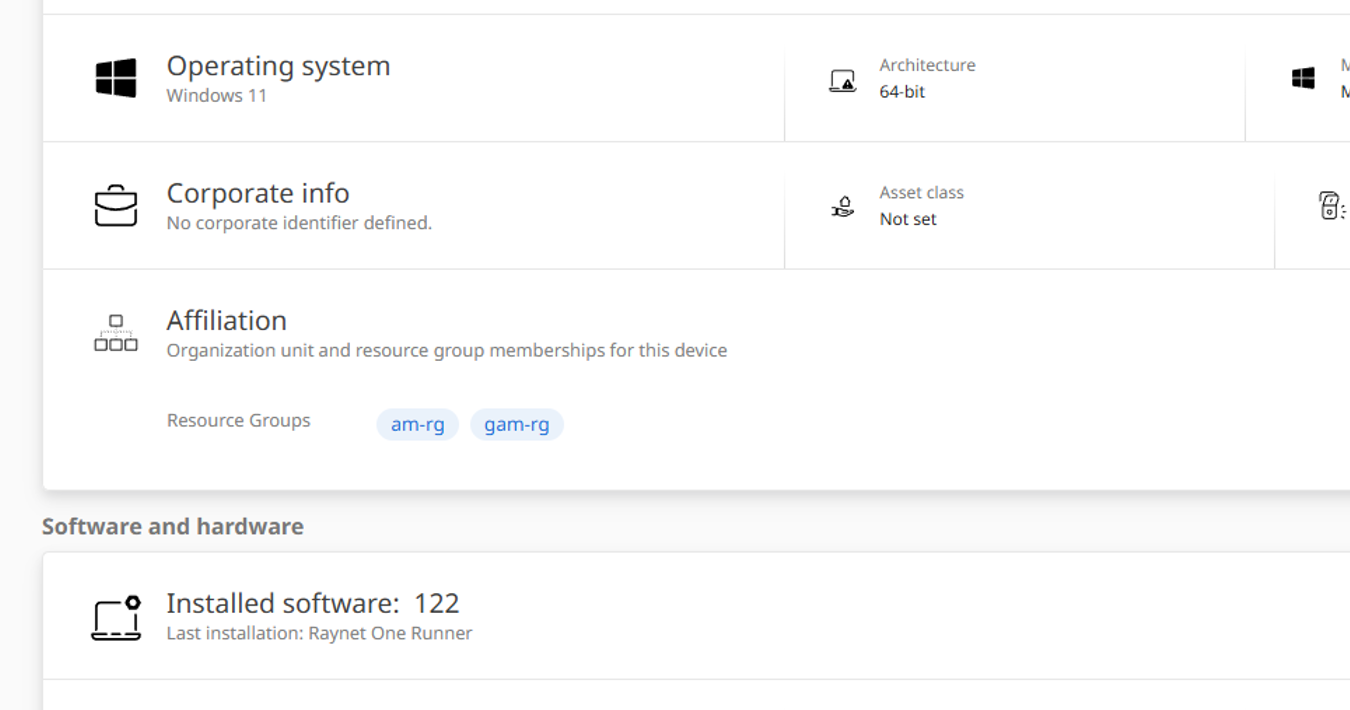Open the gam-rg resource group tag

pos(517,424)
